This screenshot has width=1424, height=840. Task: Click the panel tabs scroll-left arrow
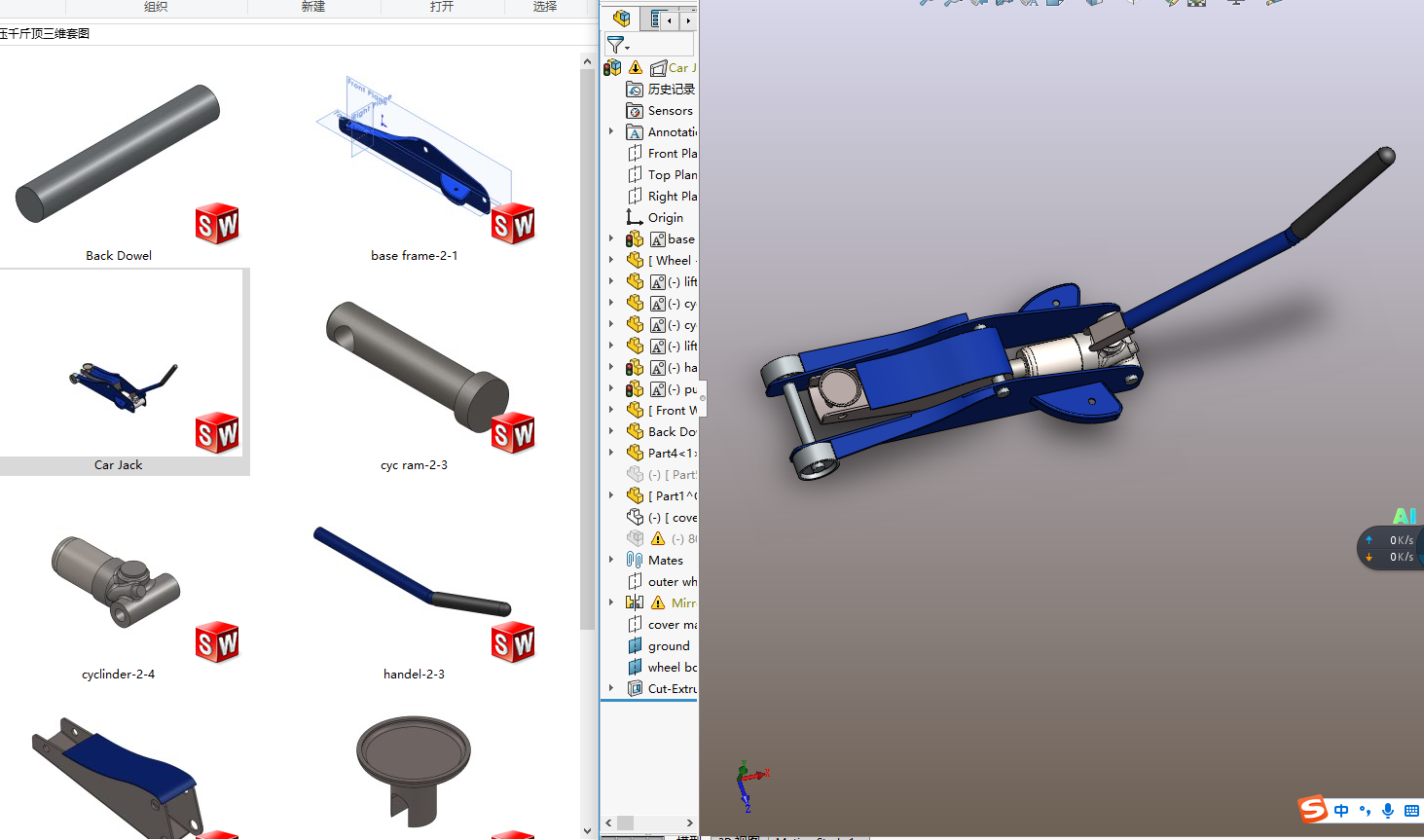(x=670, y=19)
